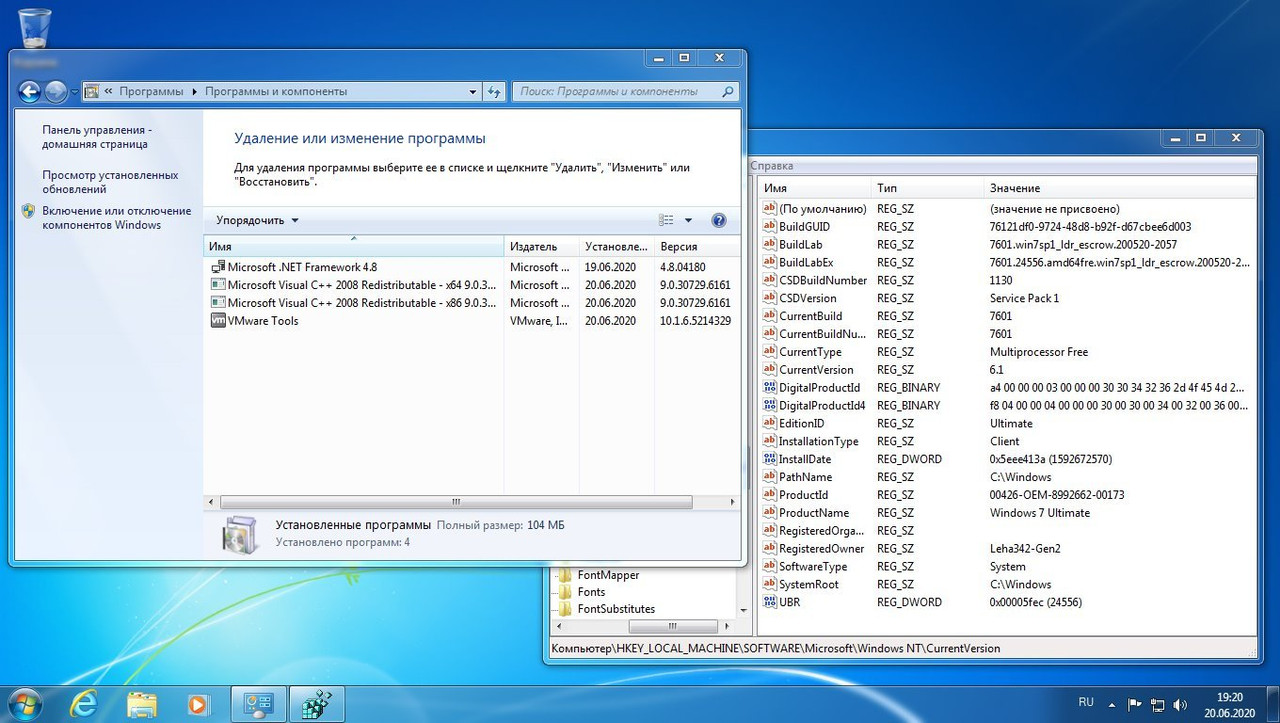Select Visual C++ 2008 x86 entry icon
Screen dimensions: 1280x723
[x=219, y=303]
